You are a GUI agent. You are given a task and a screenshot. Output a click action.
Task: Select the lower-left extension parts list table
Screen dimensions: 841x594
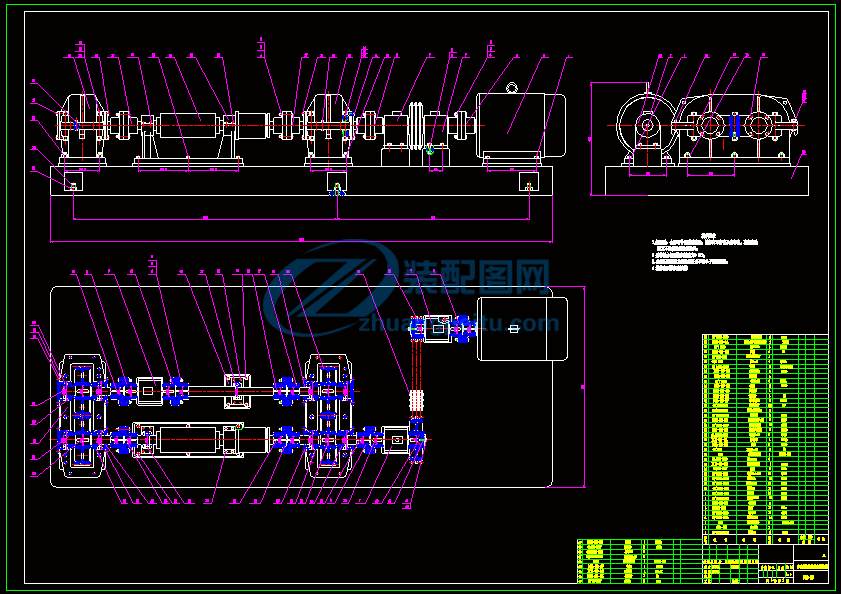pyautogui.click(x=640, y=561)
